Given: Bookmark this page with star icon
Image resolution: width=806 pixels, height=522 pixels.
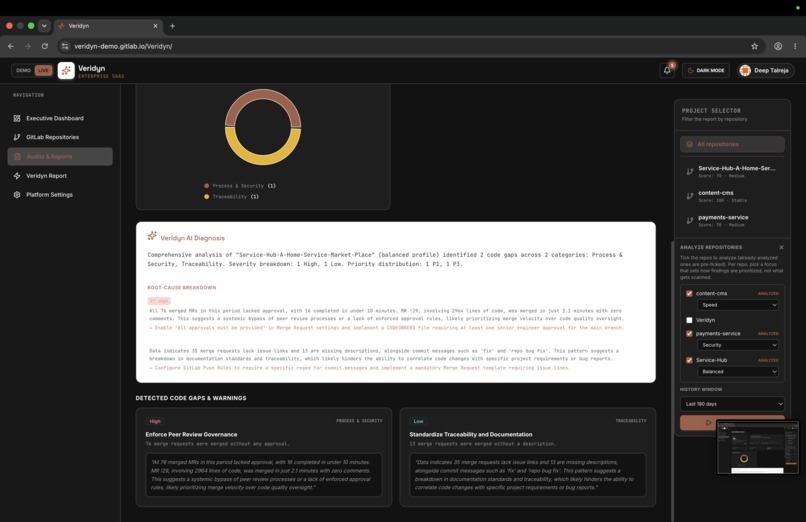Looking at the screenshot, I should [x=754, y=46].
